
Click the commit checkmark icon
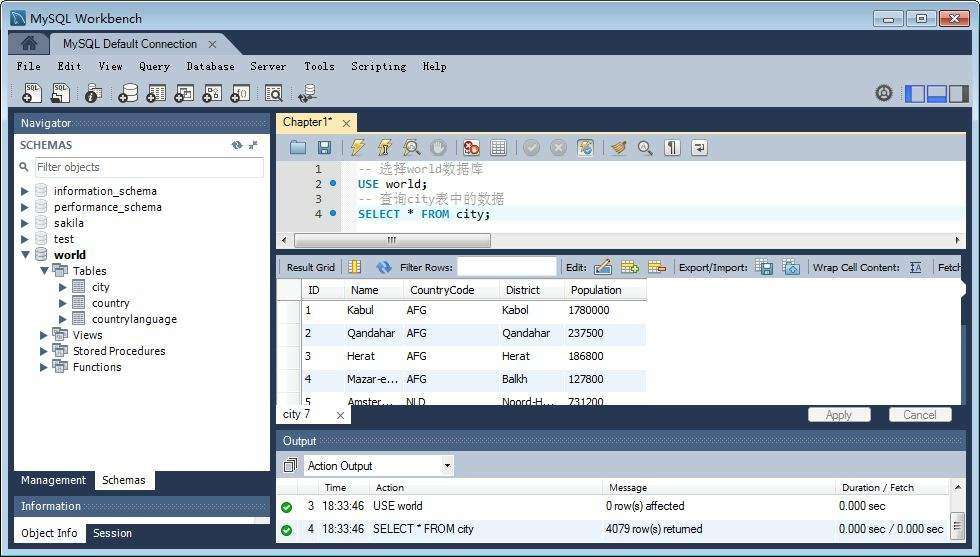point(531,148)
